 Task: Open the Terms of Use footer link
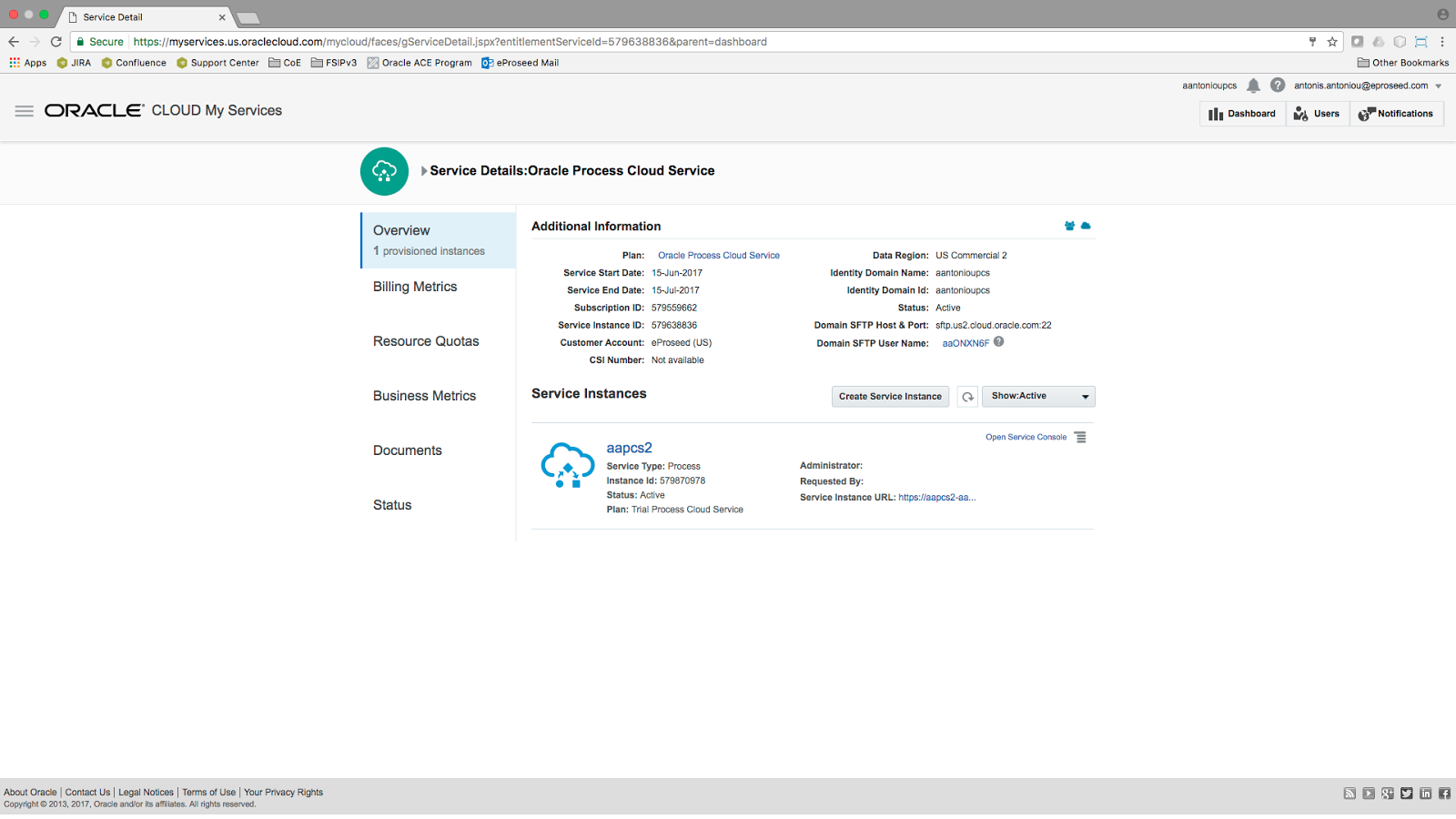pos(208,793)
